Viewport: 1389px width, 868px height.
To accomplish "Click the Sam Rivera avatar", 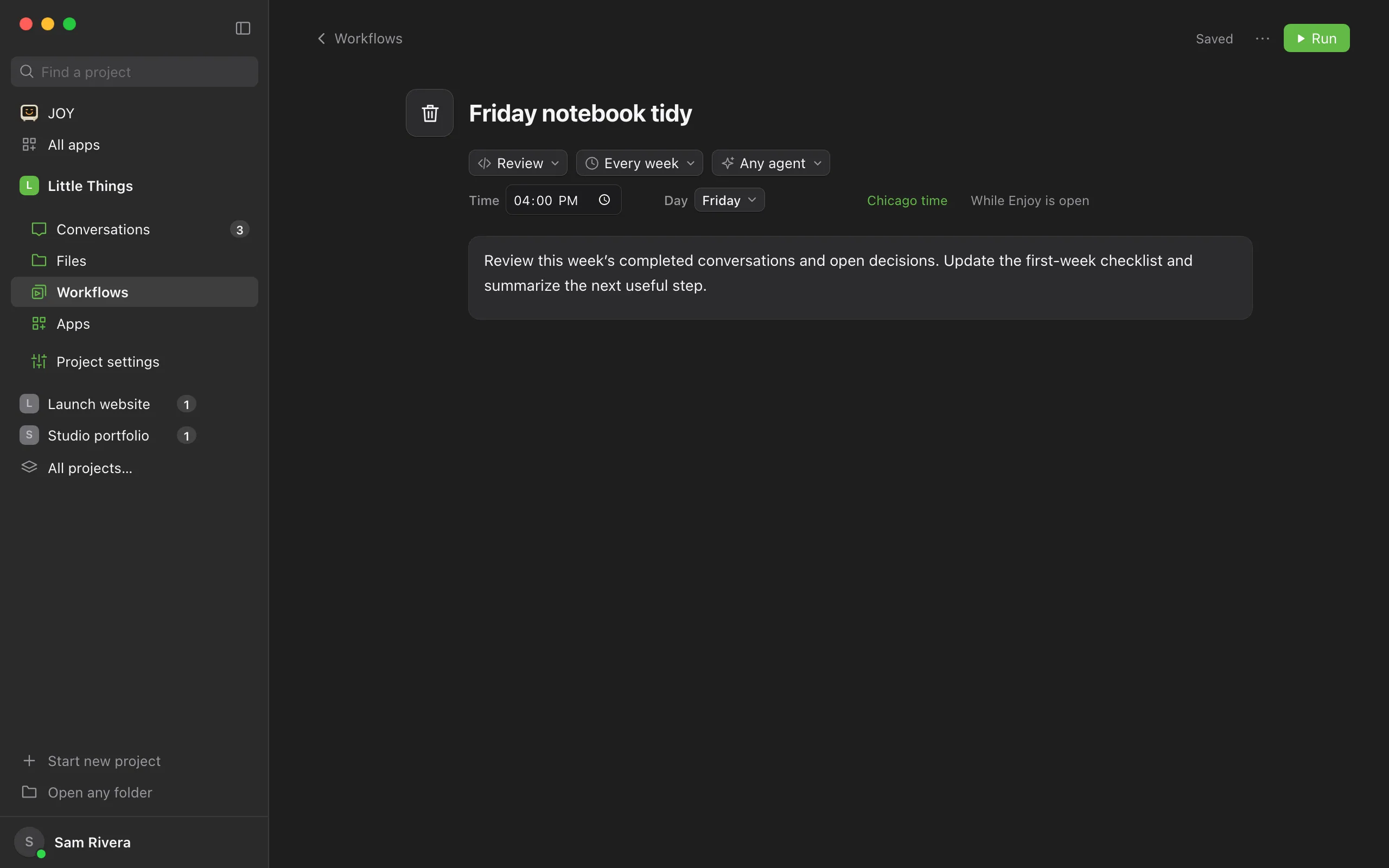I will click(x=29, y=842).
